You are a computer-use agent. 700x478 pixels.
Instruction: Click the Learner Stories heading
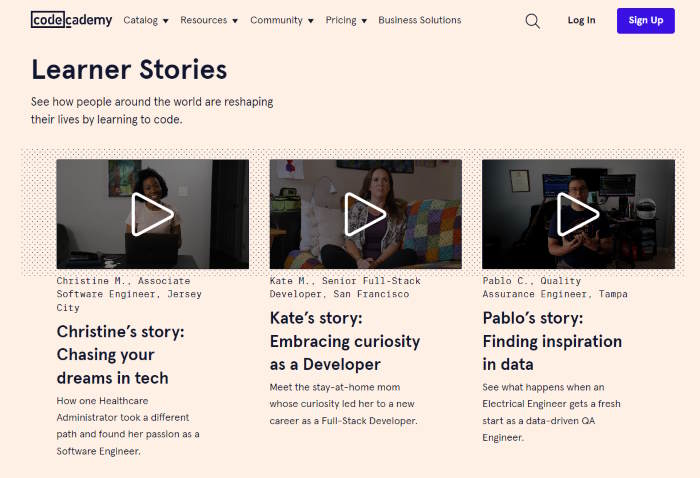[x=129, y=70]
